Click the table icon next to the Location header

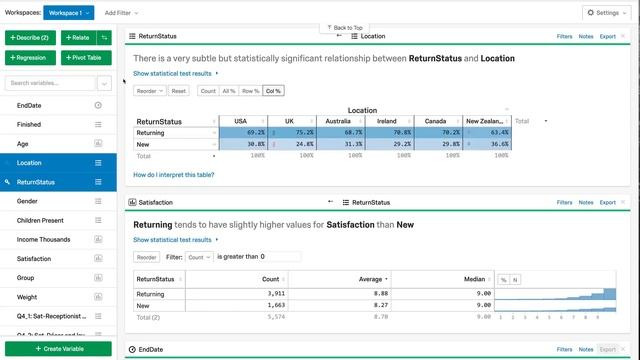354,36
